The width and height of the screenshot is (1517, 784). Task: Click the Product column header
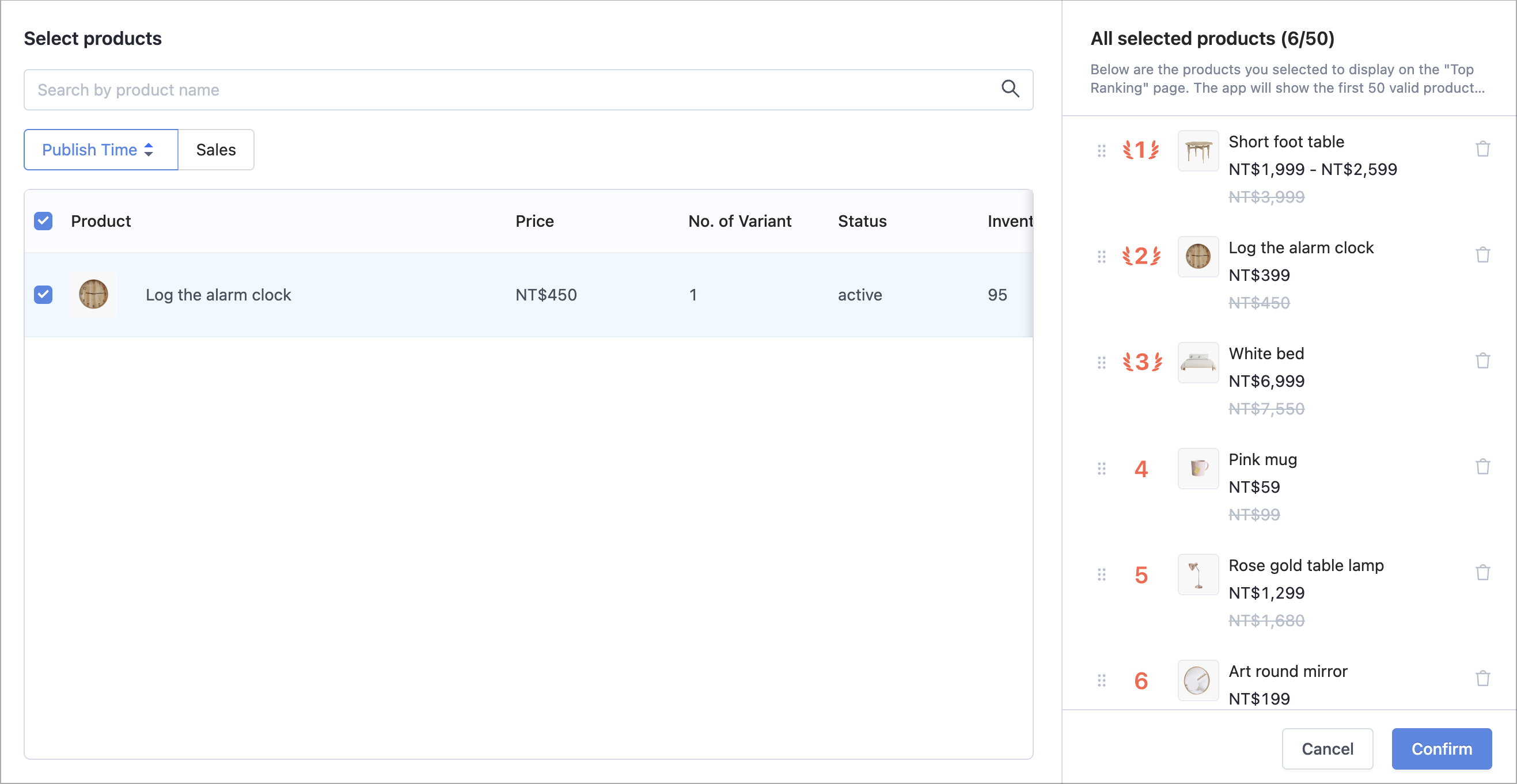click(x=101, y=220)
